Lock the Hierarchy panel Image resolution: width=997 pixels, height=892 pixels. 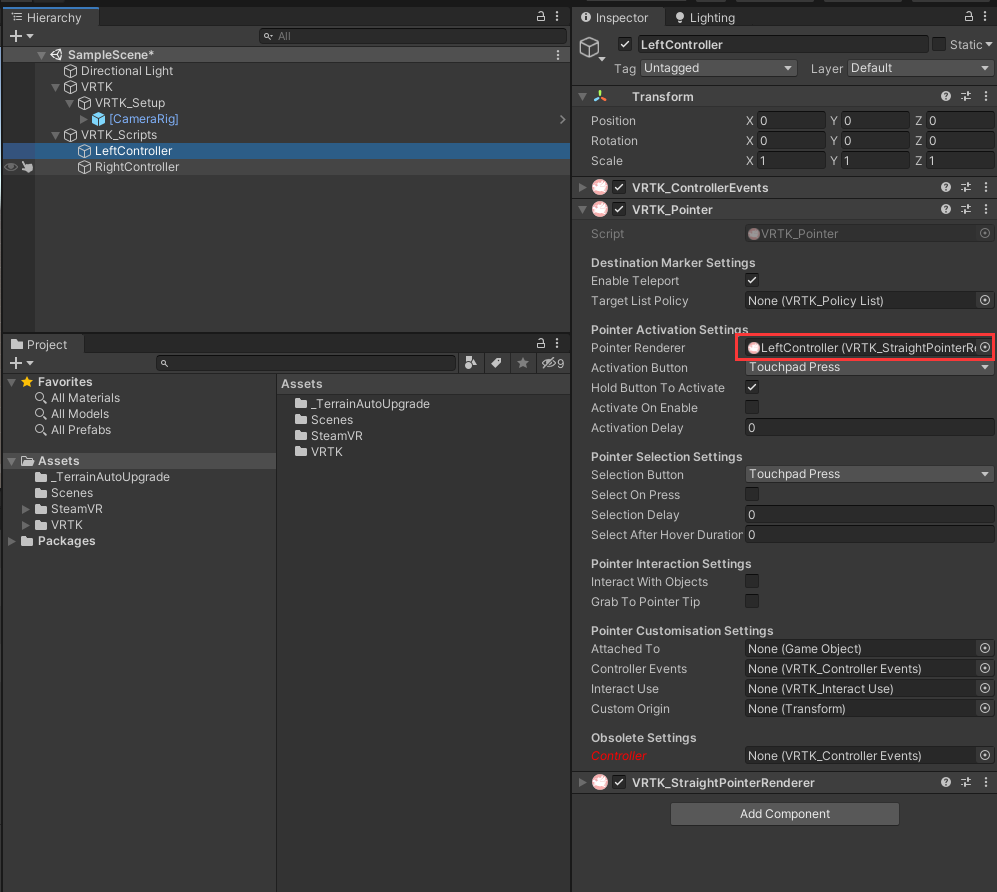(540, 17)
